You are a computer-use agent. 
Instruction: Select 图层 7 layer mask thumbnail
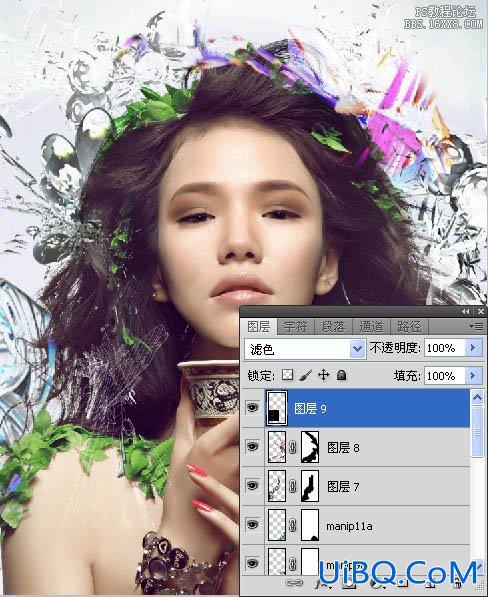point(310,486)
